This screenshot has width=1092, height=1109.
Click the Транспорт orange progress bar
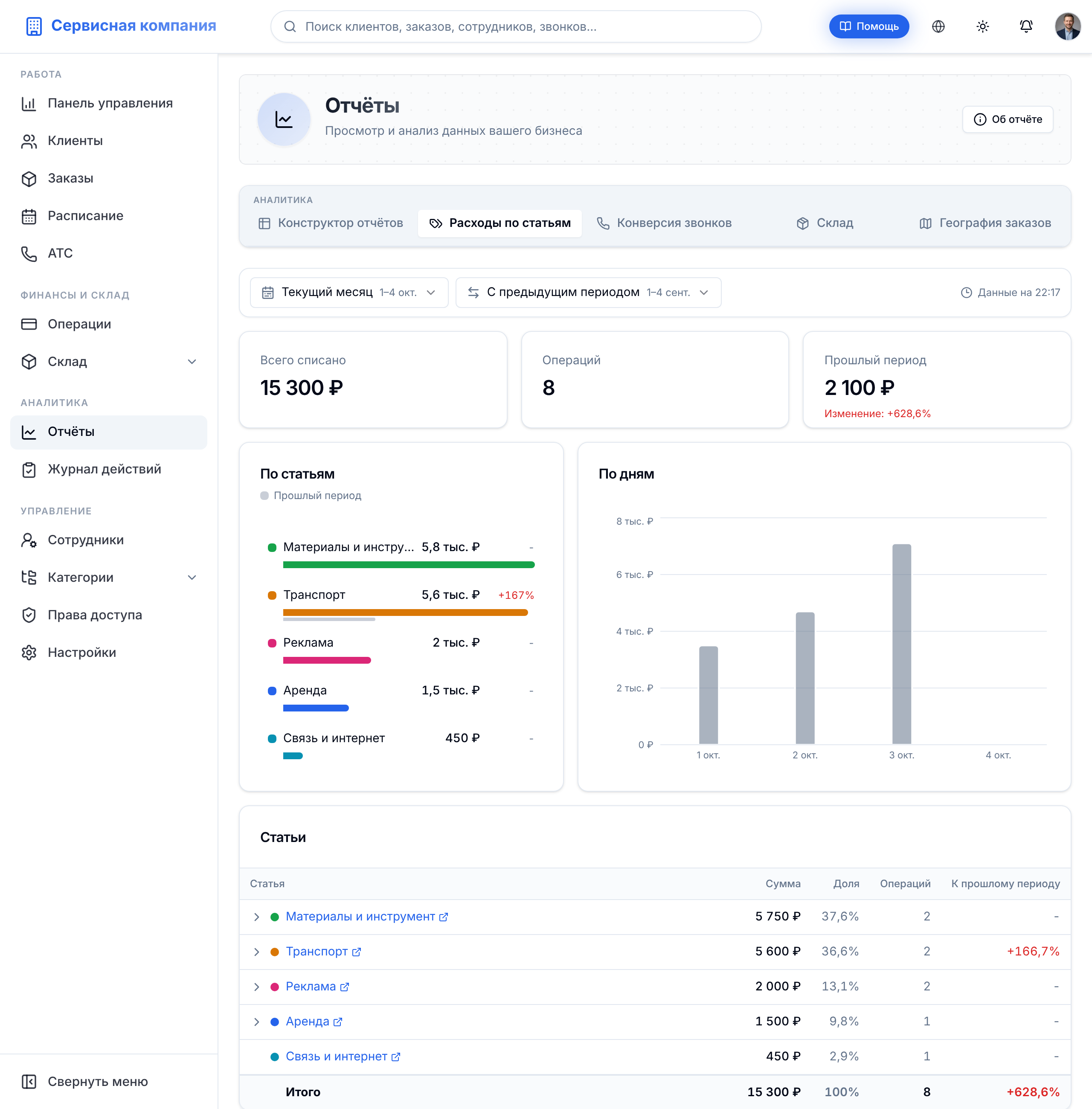point(405,613)
